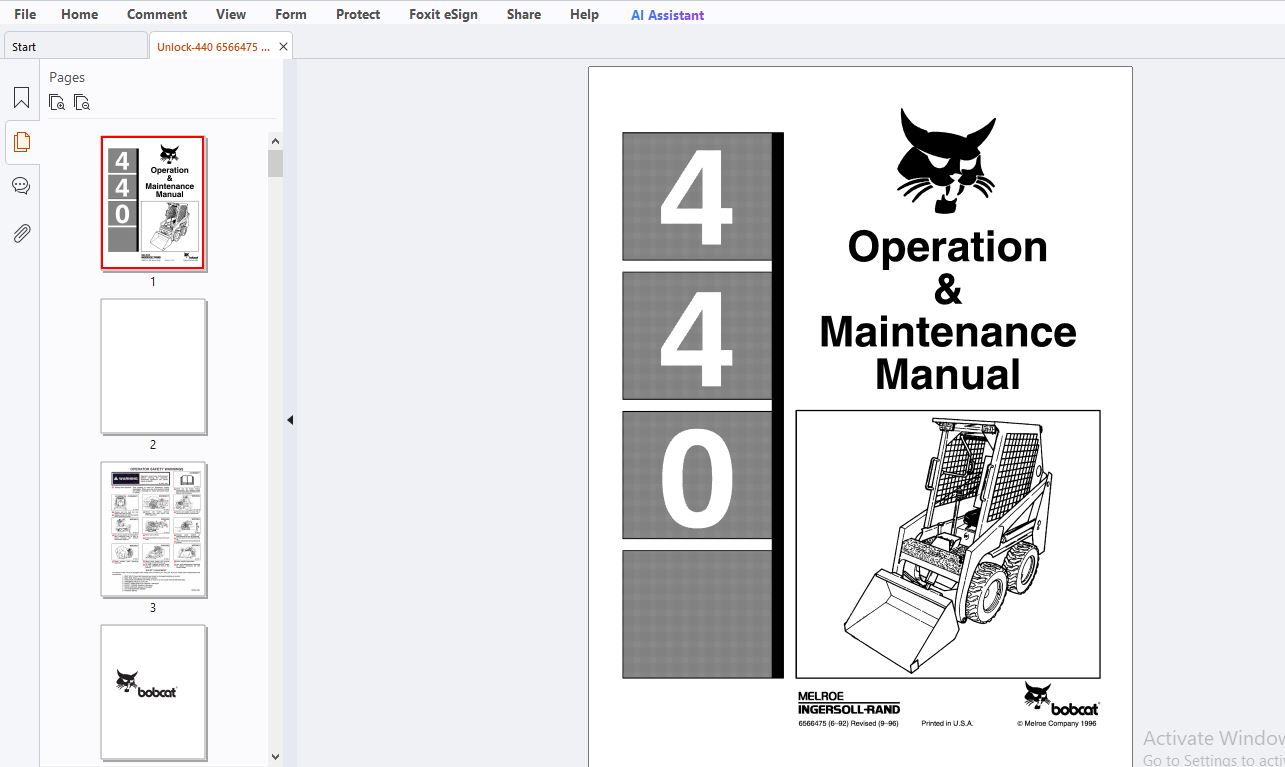Image resolution: width=1285 pixels, height=767 pixels.
Task: Click the '6566475 (6-92) Revised (9-96)' text
Action: click(x=848, y=723)
